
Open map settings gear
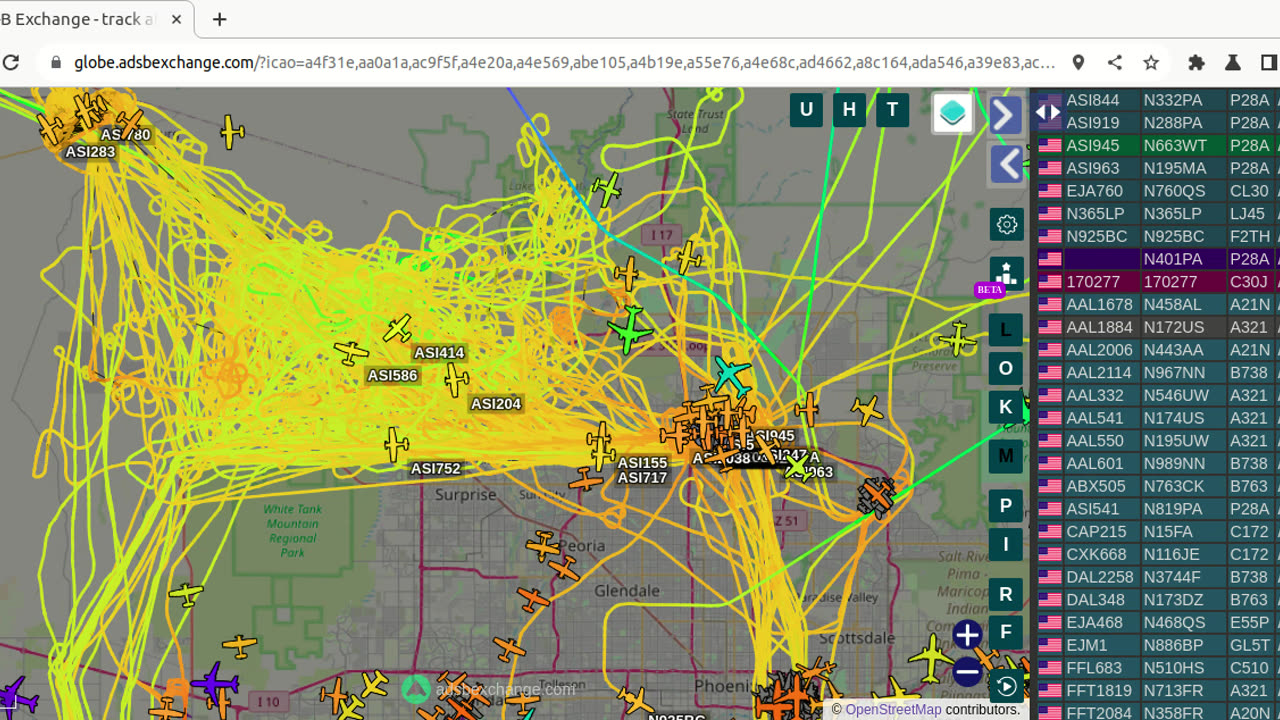pos(1006,224)
